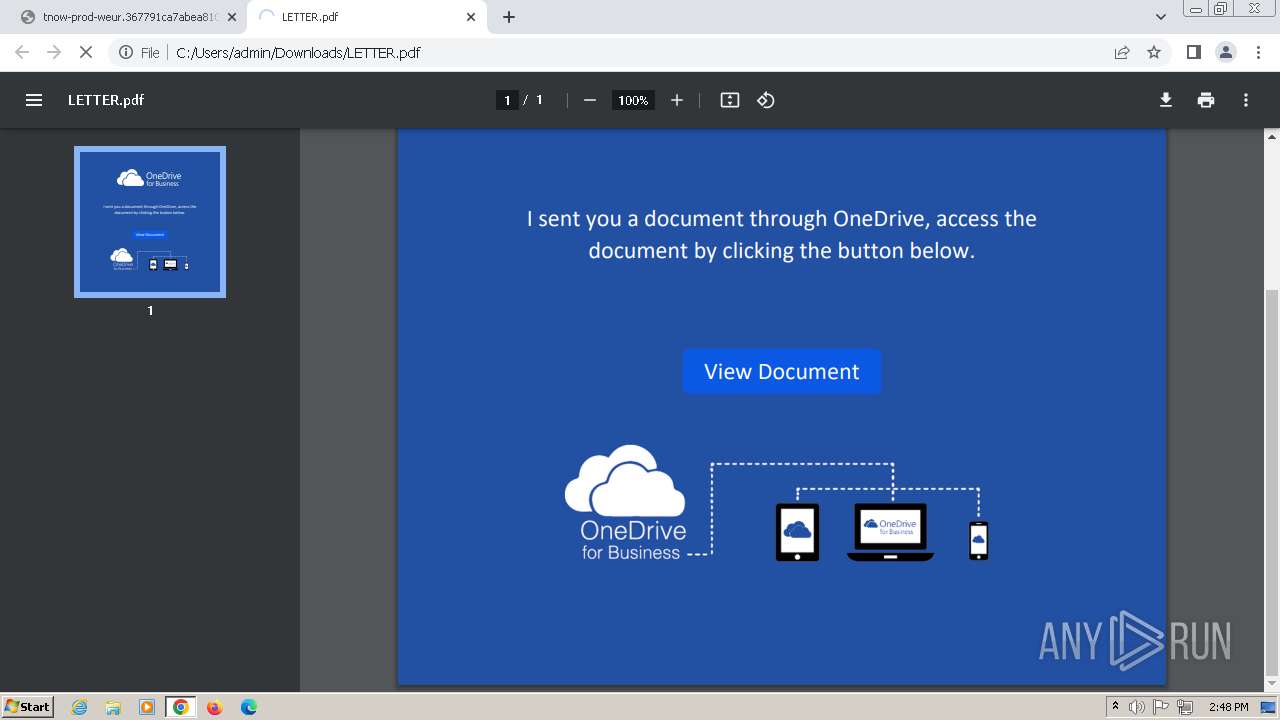
Task: Open the Chrome profile menu
Action: [1226, 52]
